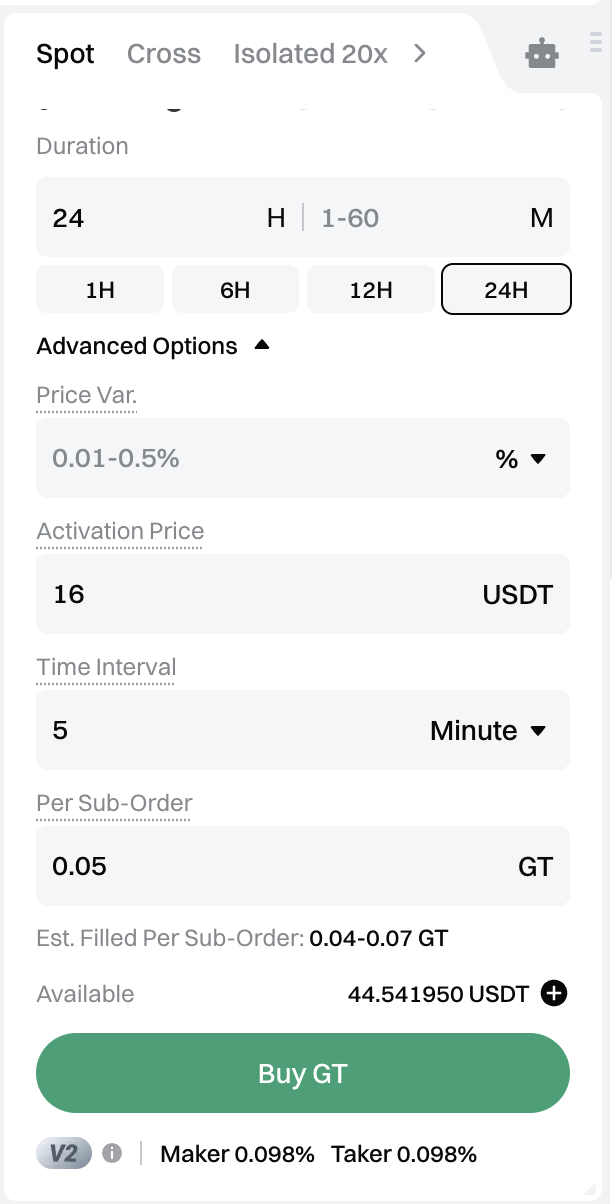Click the Price Var. underlined label
Image resolution: width=612 pixels, height=1204 pixels.
point(87,395)
